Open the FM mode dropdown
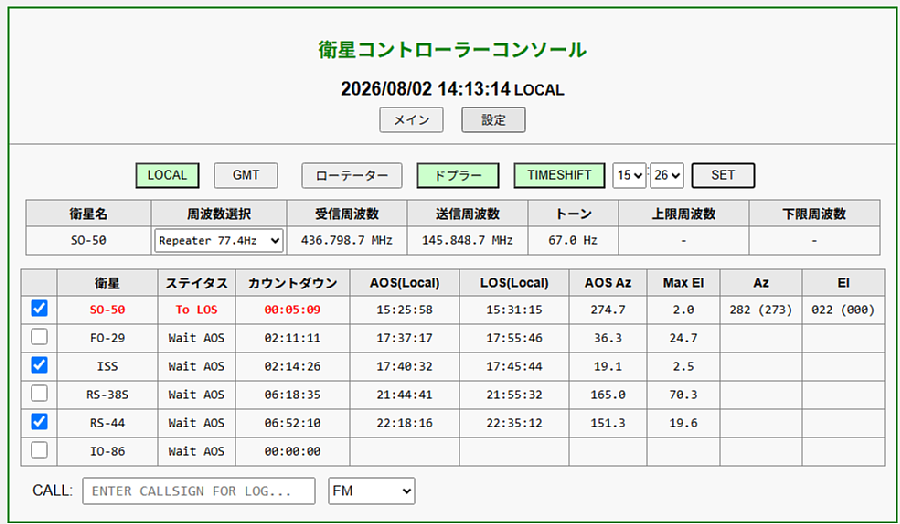 372,491
